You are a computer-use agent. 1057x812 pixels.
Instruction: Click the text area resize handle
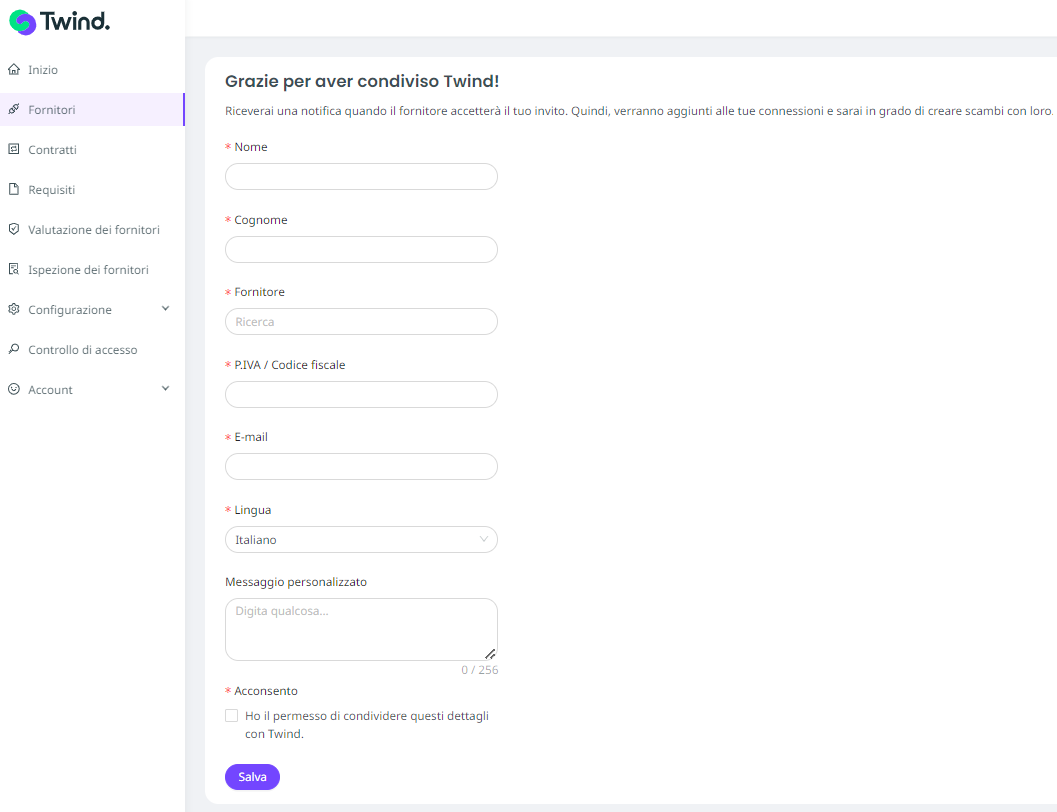[490, 654]
